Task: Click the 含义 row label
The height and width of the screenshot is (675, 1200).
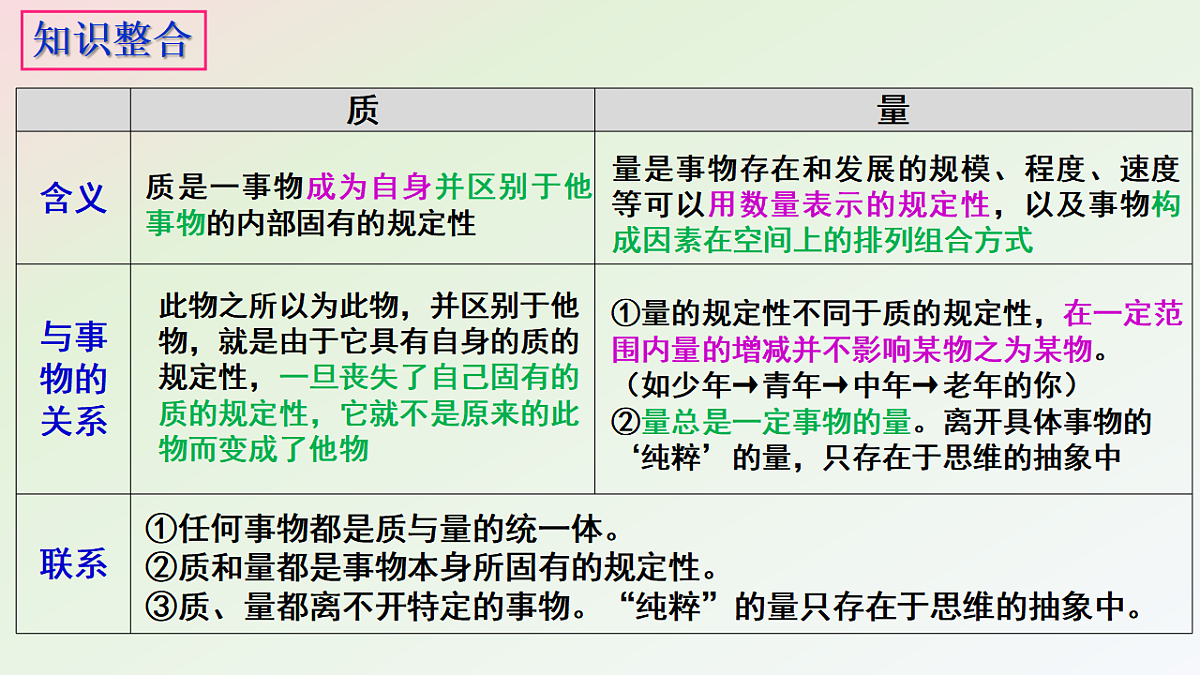Action: (x=73, y=198)
